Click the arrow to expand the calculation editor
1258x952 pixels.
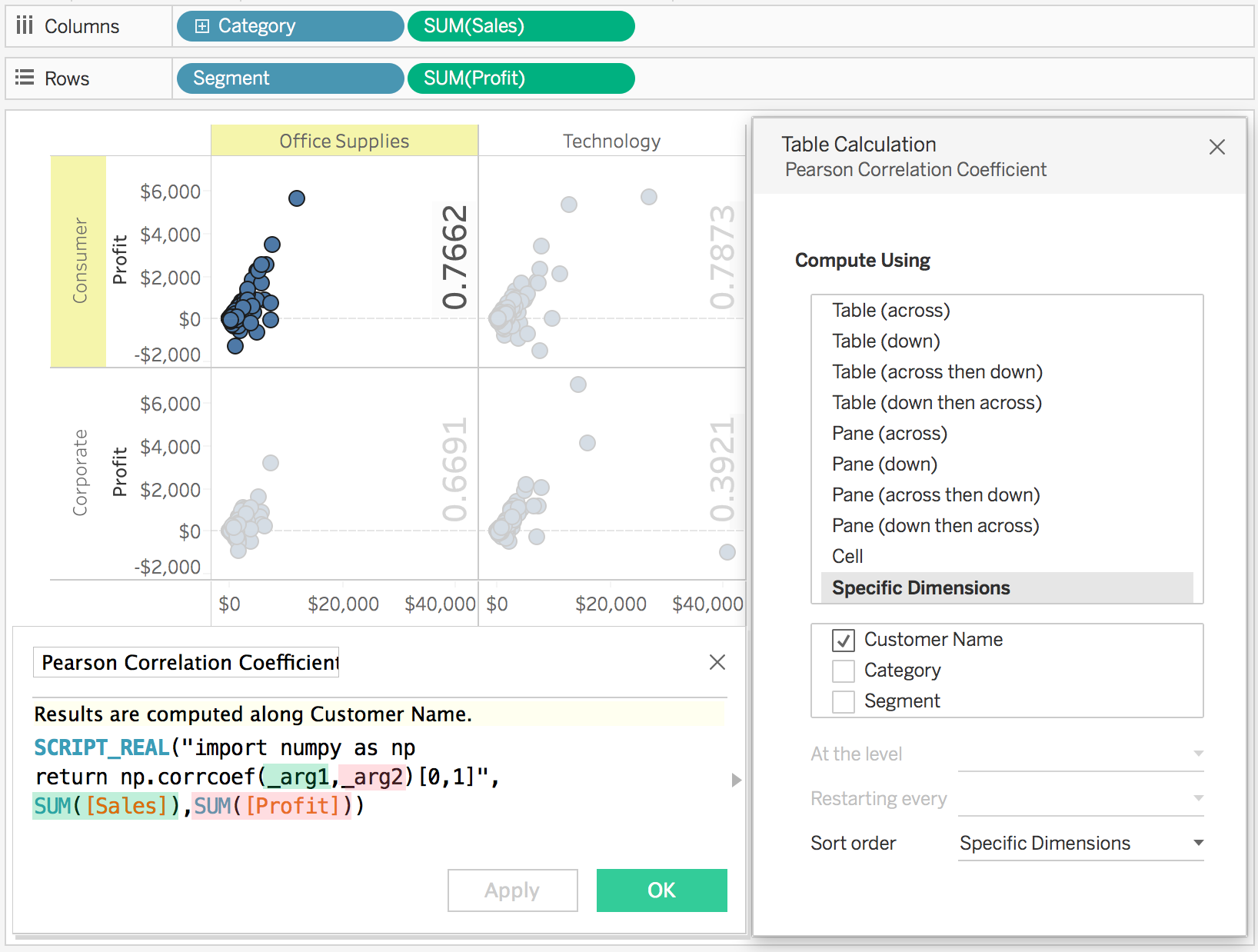tap(736, 781)
